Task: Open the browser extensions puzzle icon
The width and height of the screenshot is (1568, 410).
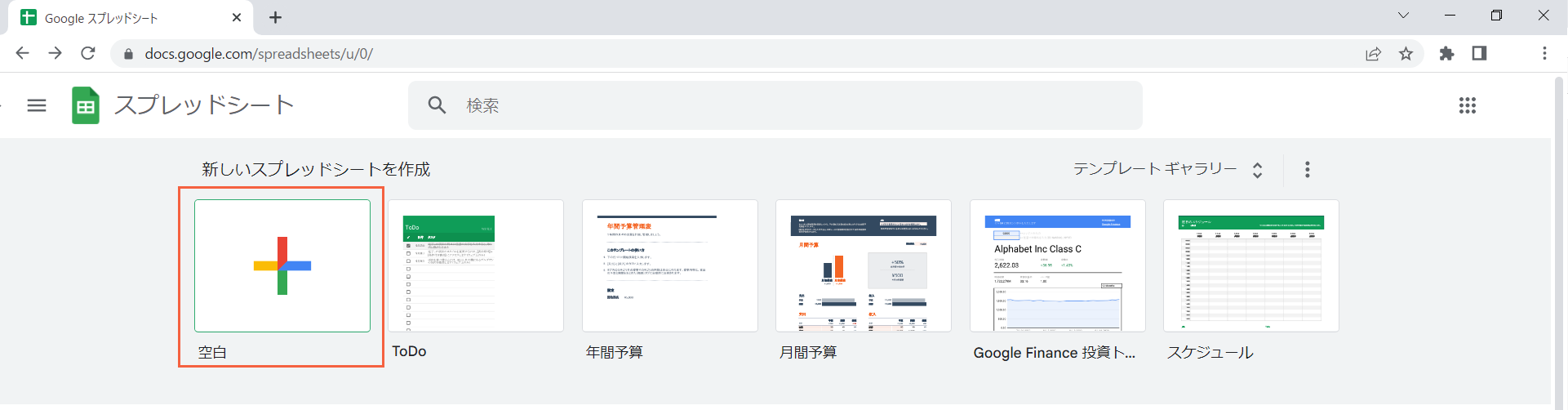Action: (x=1446, y=54)
